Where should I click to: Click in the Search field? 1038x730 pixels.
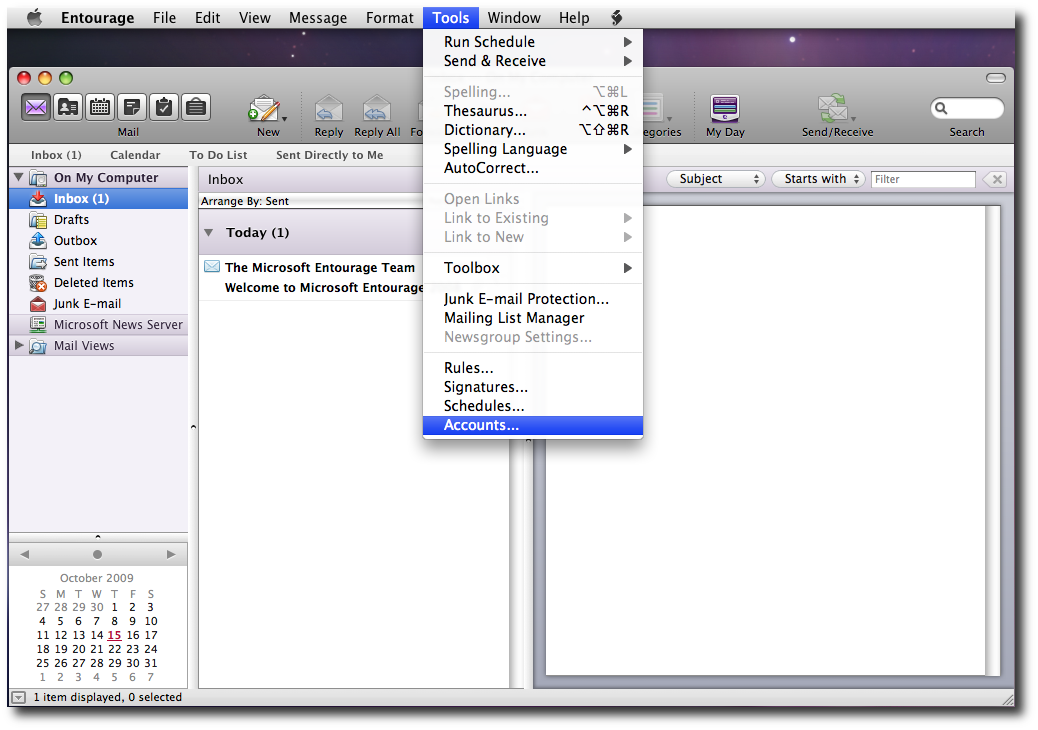[x=967, y=108]
